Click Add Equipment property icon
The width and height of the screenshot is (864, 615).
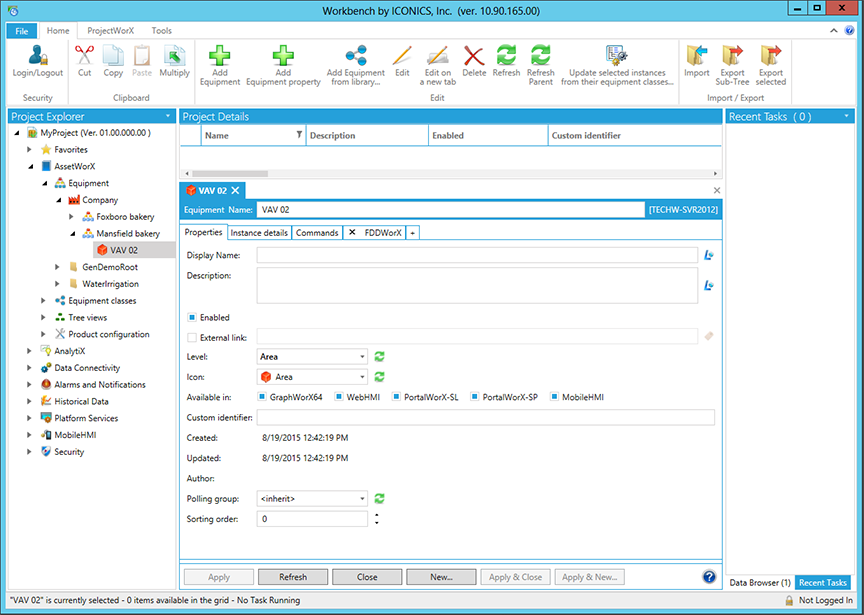click(283, 58)
